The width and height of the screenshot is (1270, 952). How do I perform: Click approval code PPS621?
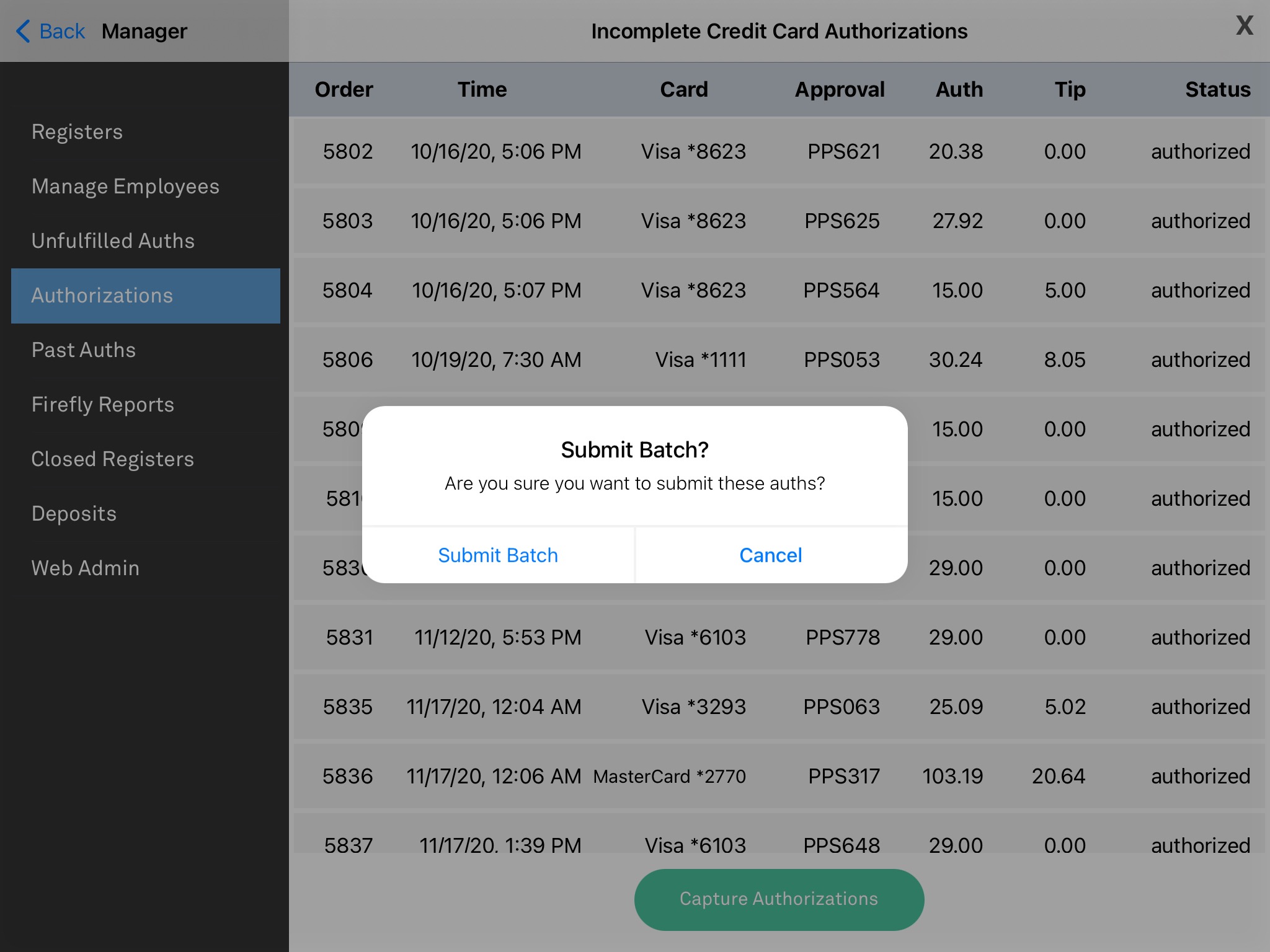pos(844,151)
